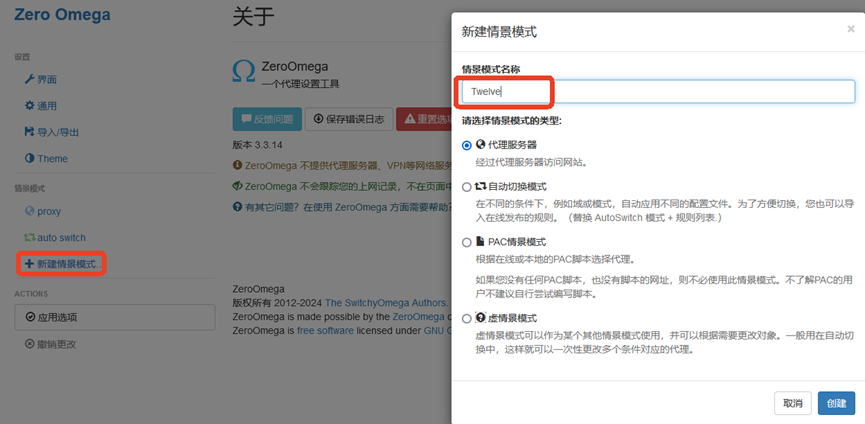Click the question icon beside 虚情景模式
865x424 pixels.
pyautogui.click(x=480, y=318)
